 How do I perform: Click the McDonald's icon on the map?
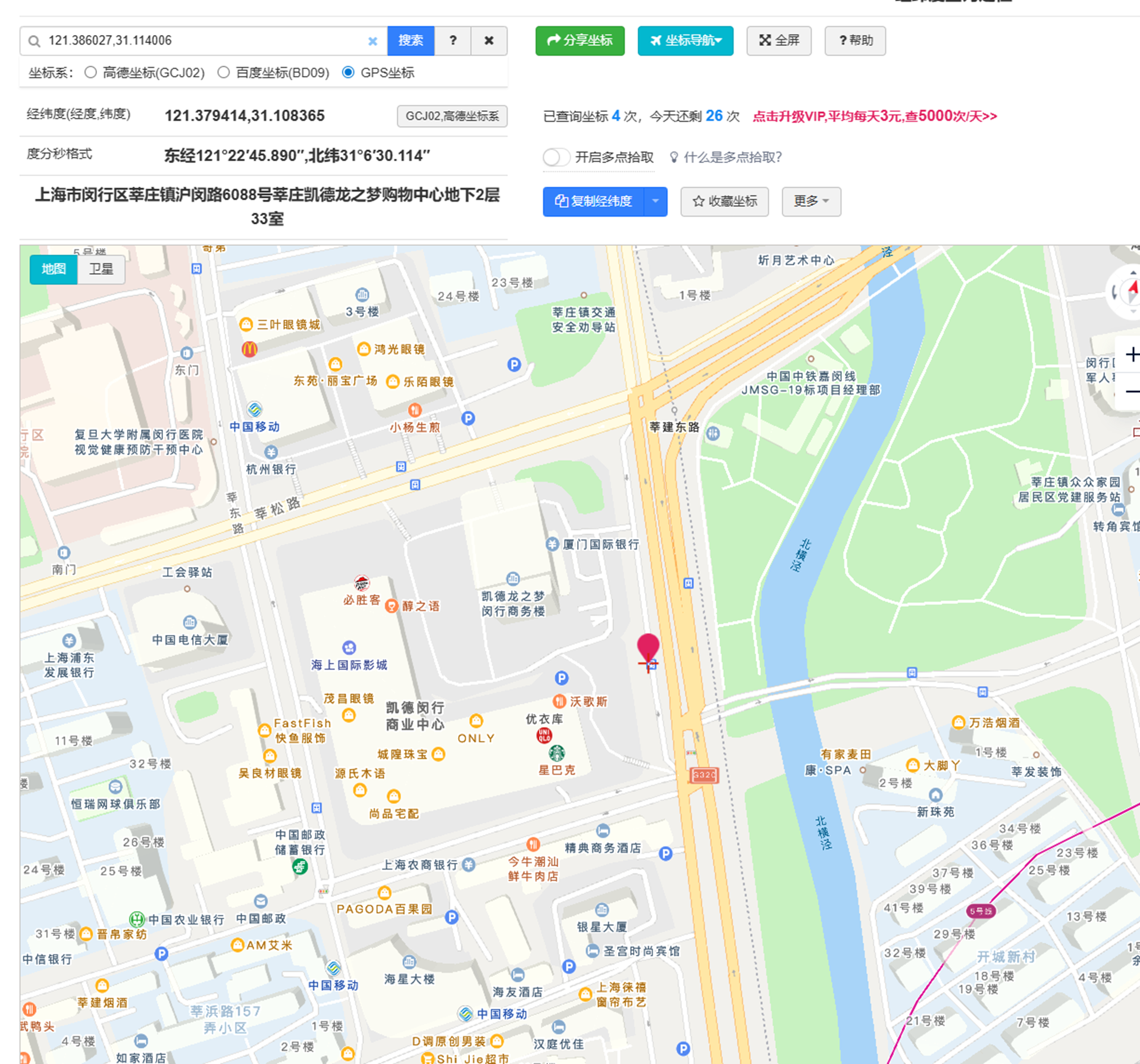click(x=249, y=349)
